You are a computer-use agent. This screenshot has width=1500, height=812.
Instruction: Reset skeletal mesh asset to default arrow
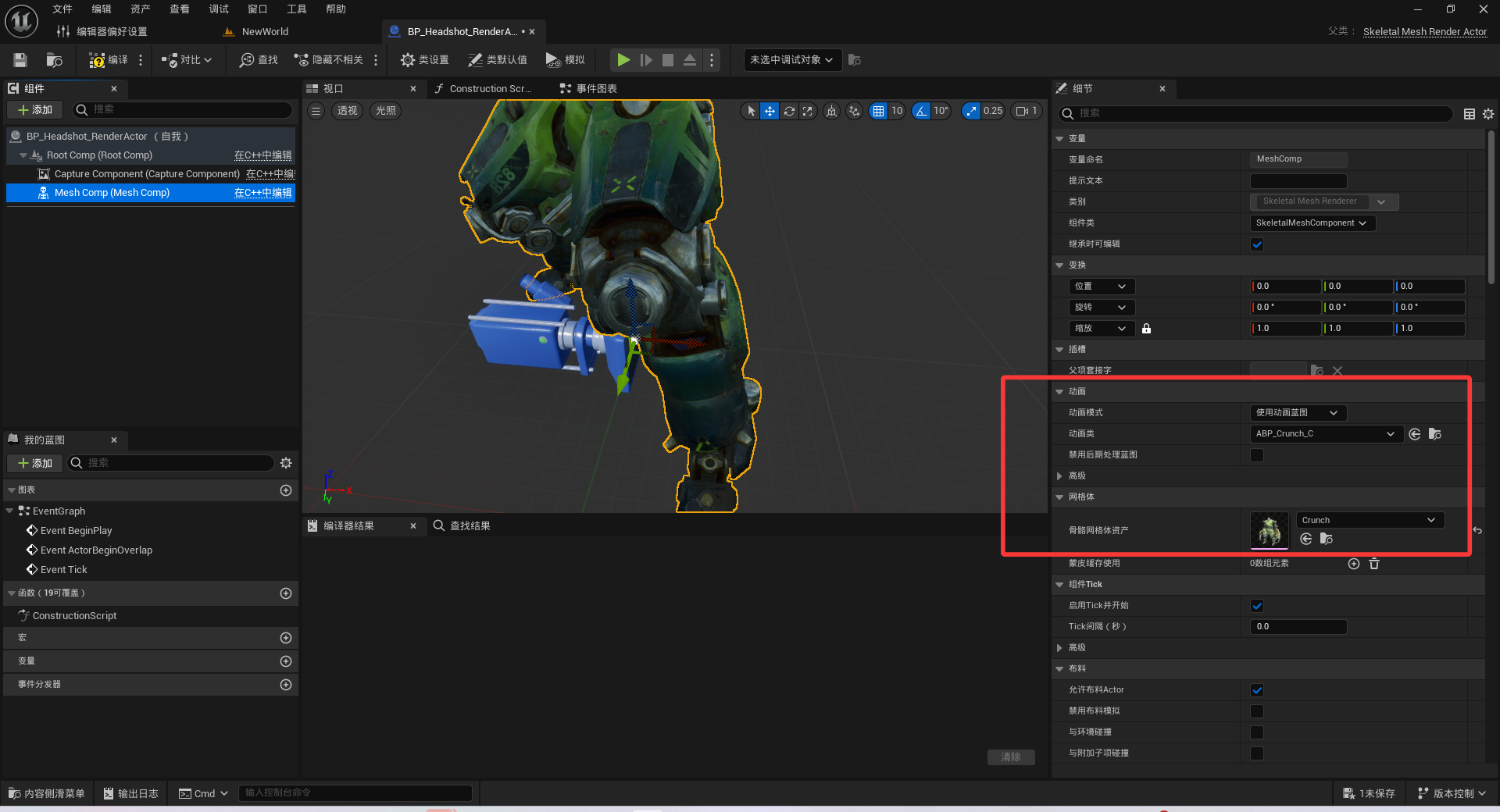pyautogui.click(x=1477, y=531)
